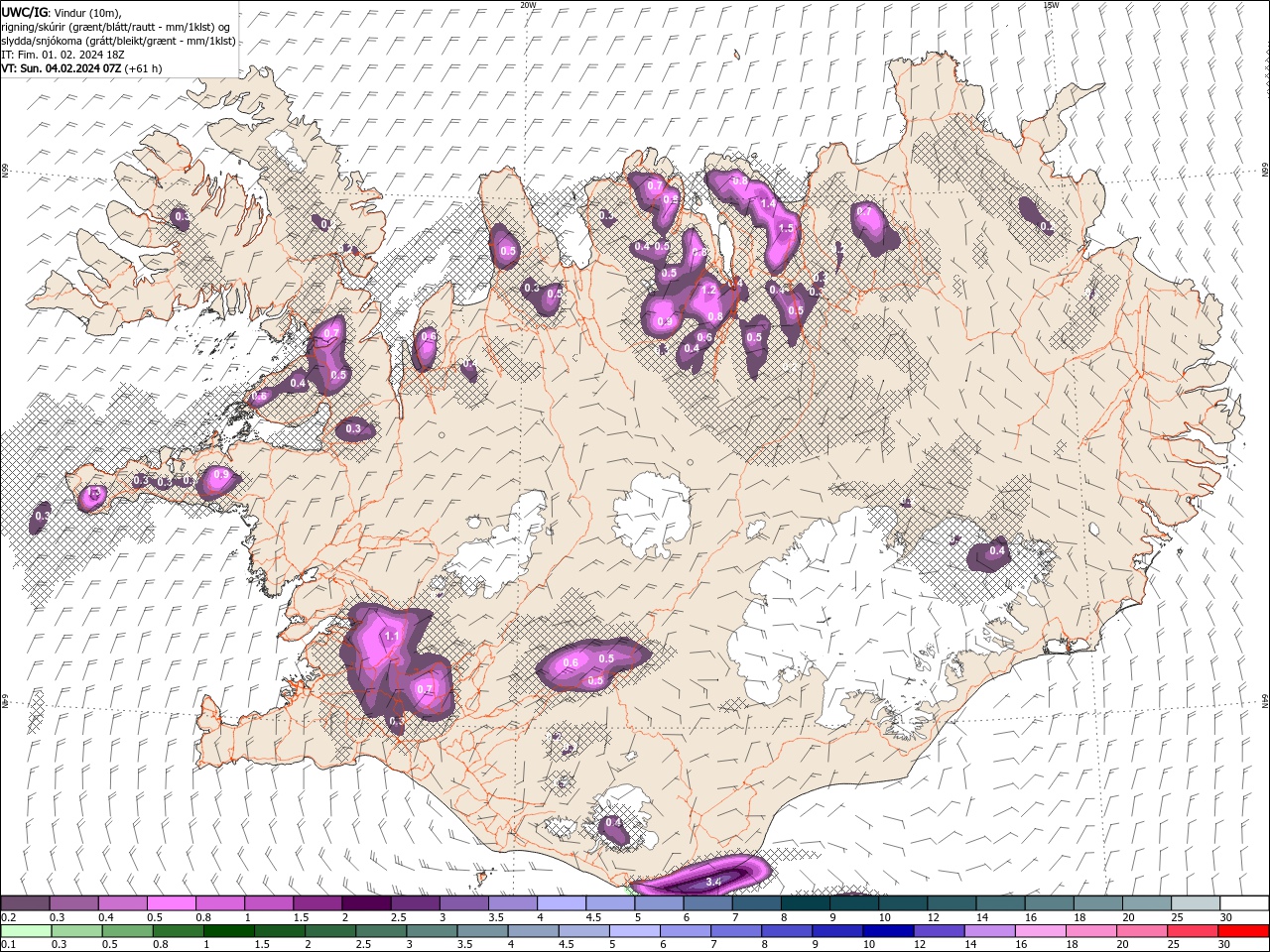1270x952 pixels.
Task: Click the 'rigning/skúrir' legend description line
Action: [115, 26]
